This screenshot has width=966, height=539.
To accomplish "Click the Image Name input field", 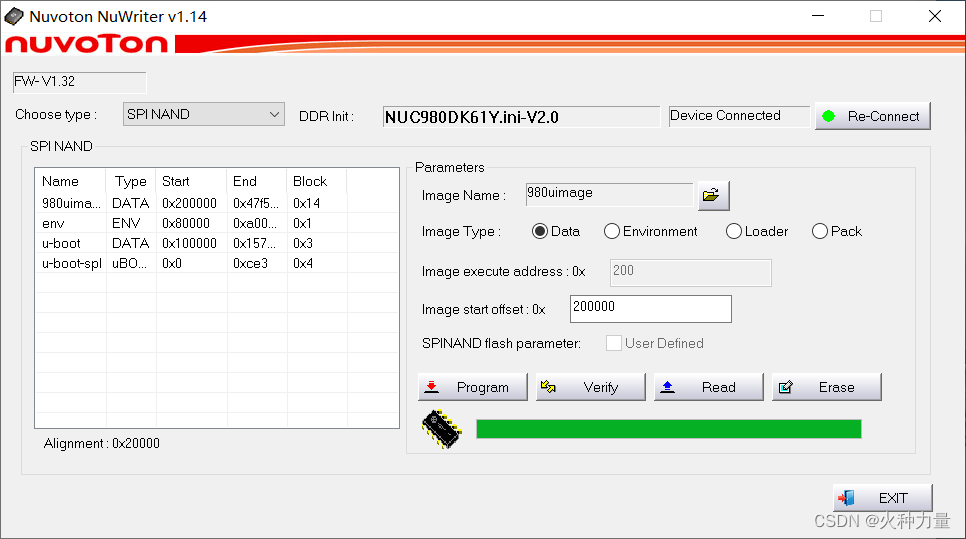I will pos(609,194).
